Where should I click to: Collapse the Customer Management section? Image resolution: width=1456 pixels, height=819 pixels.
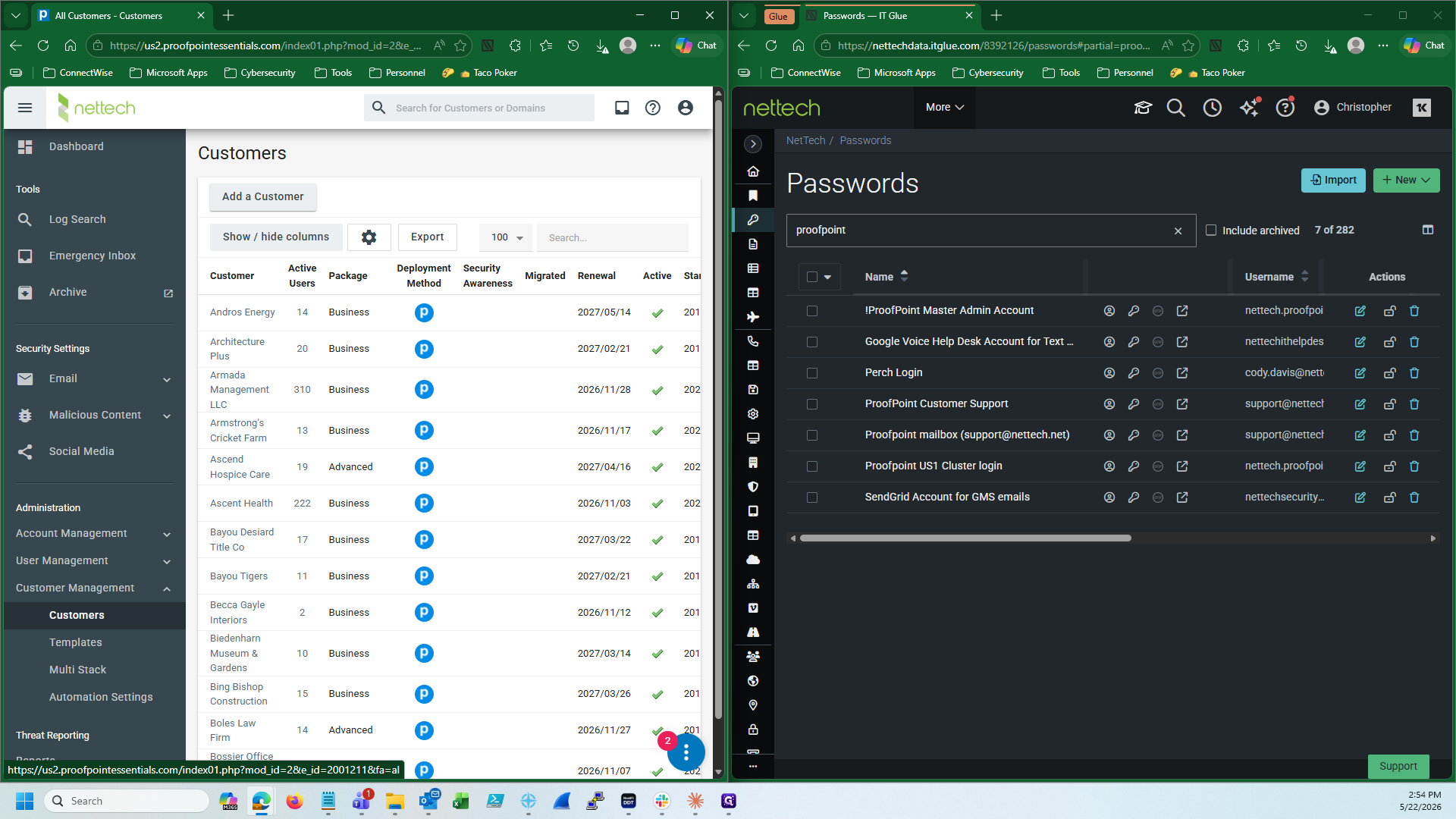(94, 588)
